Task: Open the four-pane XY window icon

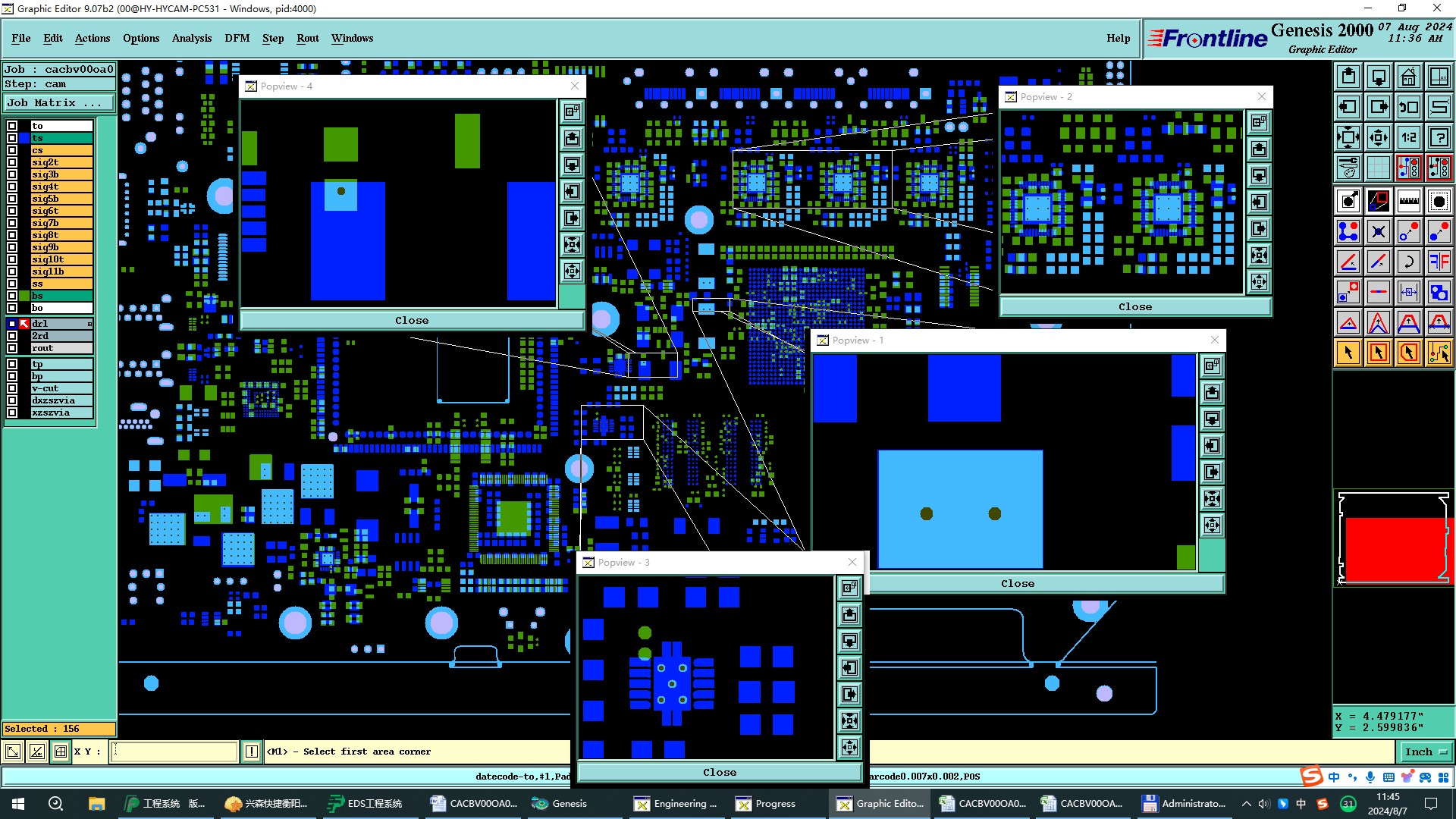Action: coord(1439,77)
